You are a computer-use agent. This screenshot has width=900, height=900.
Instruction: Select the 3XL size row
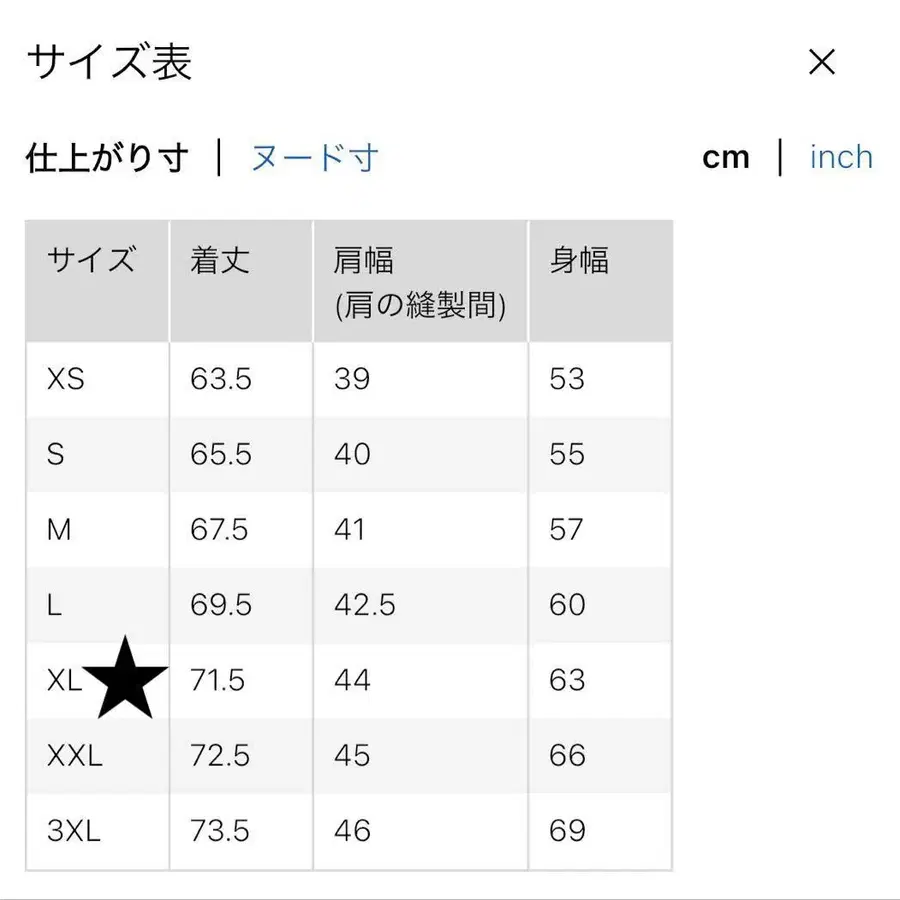point(72,831)
